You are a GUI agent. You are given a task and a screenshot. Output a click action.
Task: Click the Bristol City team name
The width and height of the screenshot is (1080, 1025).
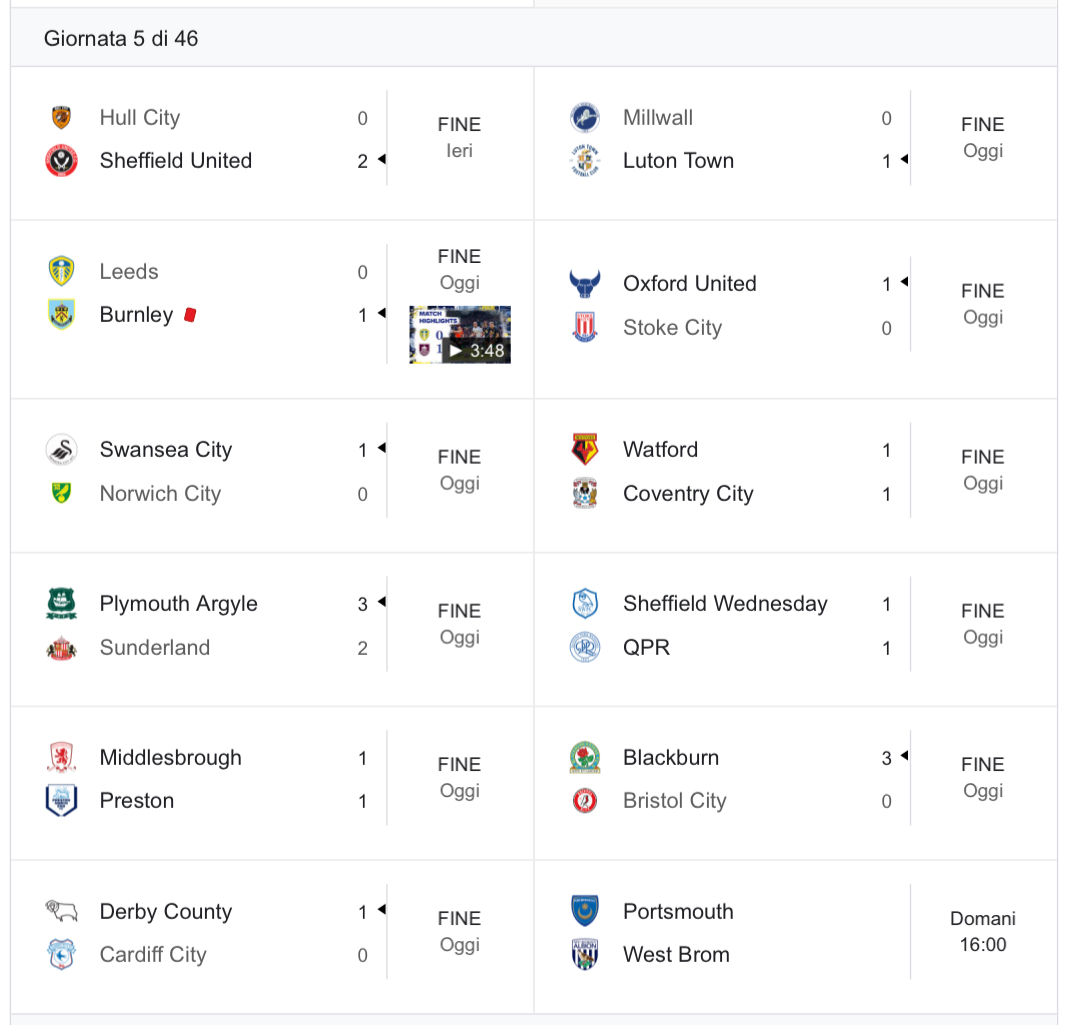tap(674, 800)
